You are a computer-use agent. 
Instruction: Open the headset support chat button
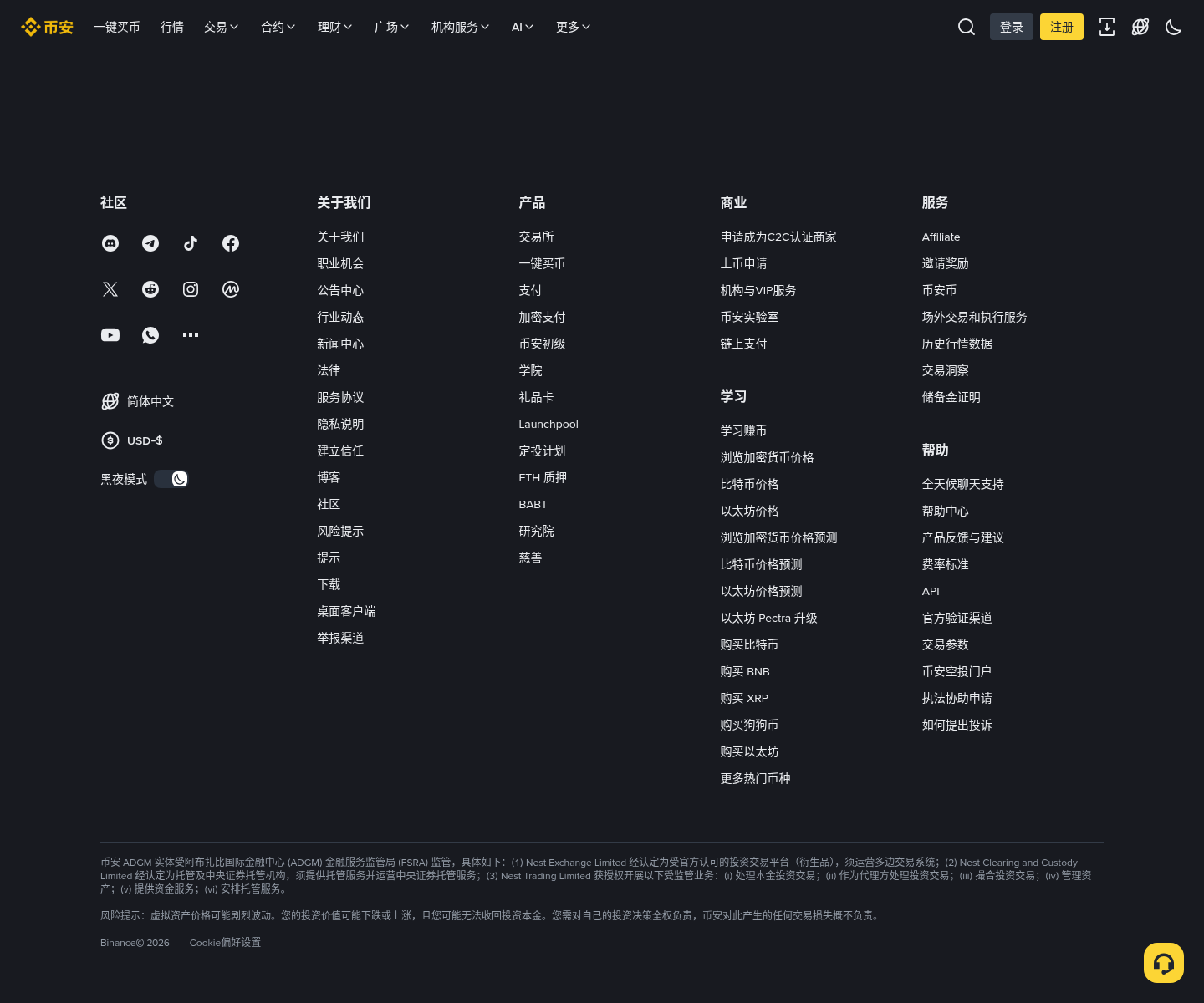point(1164,963)
